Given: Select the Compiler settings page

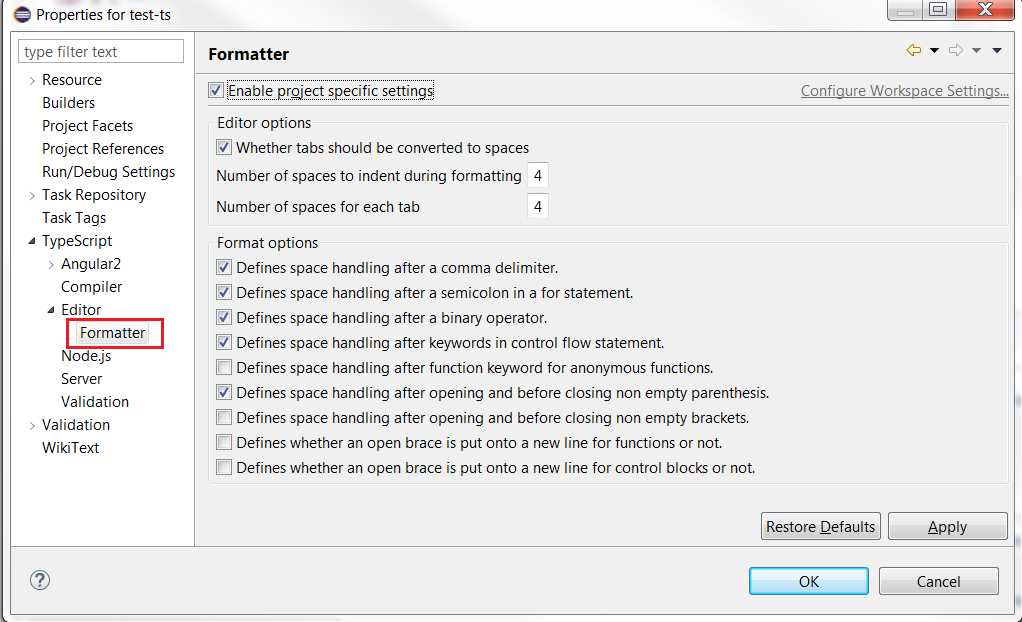Looking at the screenshot, I should (x=91, y=286).
